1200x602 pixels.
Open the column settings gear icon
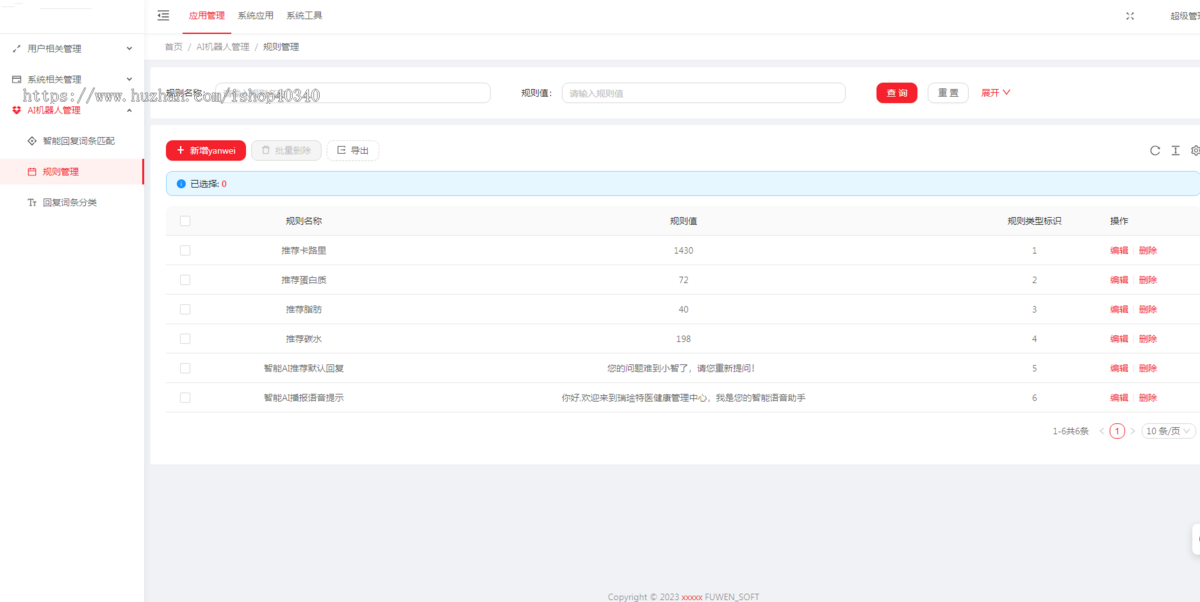(1195, 151)
